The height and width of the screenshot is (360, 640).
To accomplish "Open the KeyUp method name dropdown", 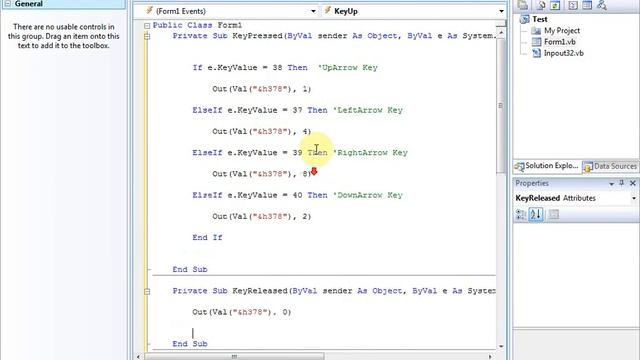I will click(x=501, y=11).
